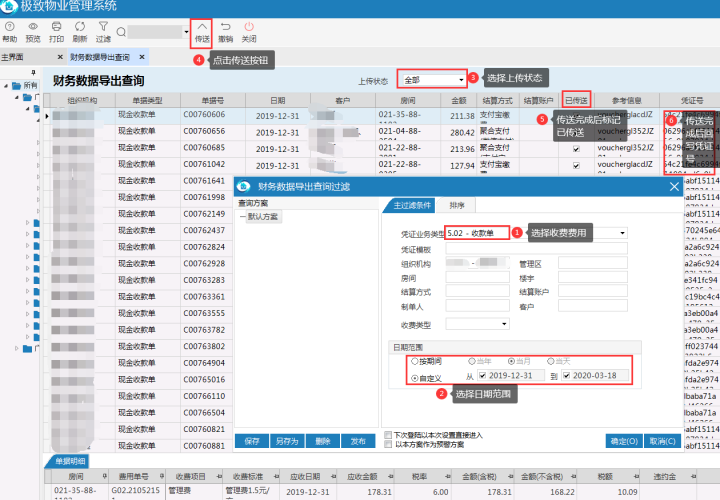Enable 以本方案作为预警方案 checkbox
The width and height of the screenshot is (720, 500).
(x=388, y=444)
